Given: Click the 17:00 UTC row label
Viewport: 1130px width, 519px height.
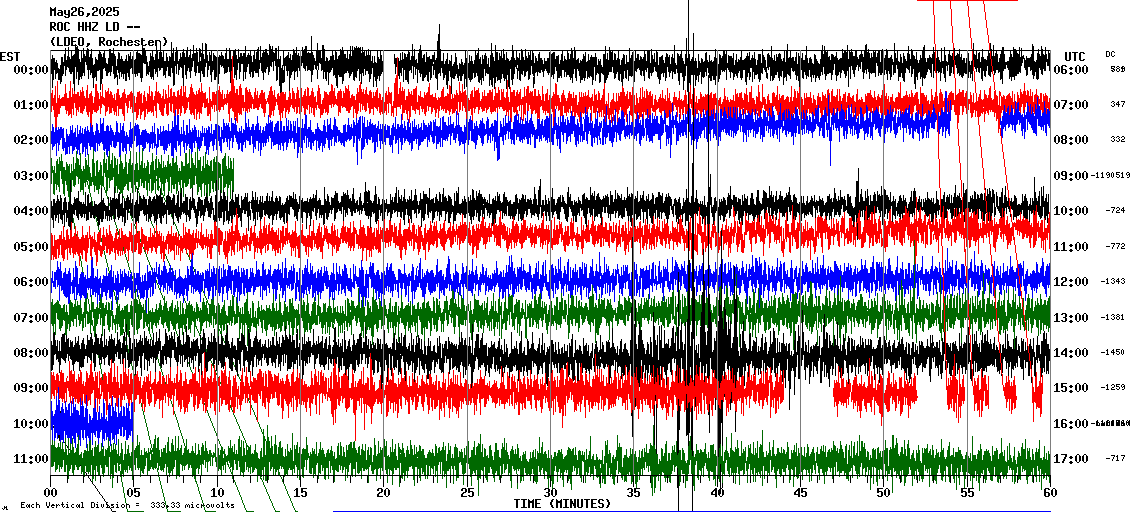Looking at the screenshot, I should pyautogui.click(x=1071, y=459).
